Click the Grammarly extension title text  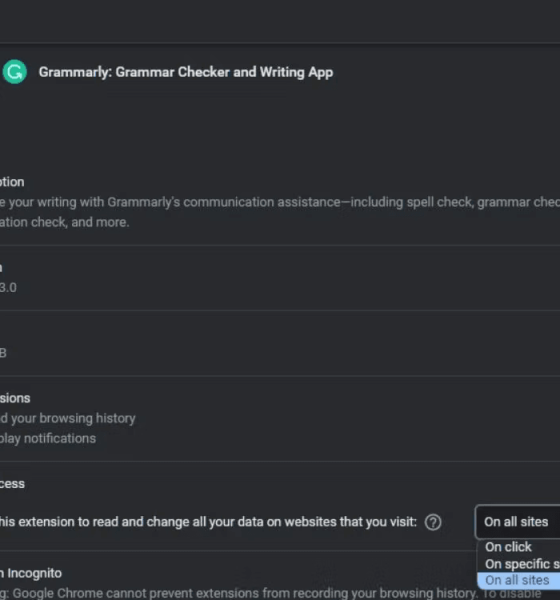[x=186, y=72]
